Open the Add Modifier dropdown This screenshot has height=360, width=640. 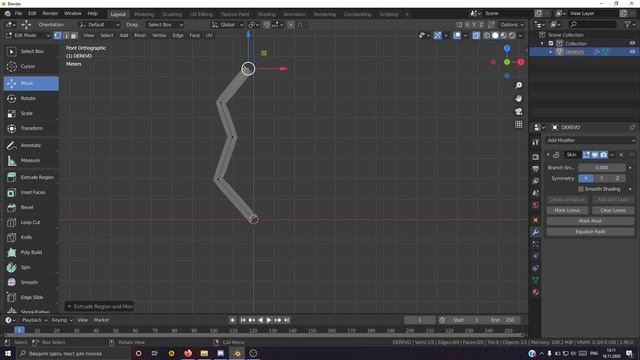(x=590, y=140)
